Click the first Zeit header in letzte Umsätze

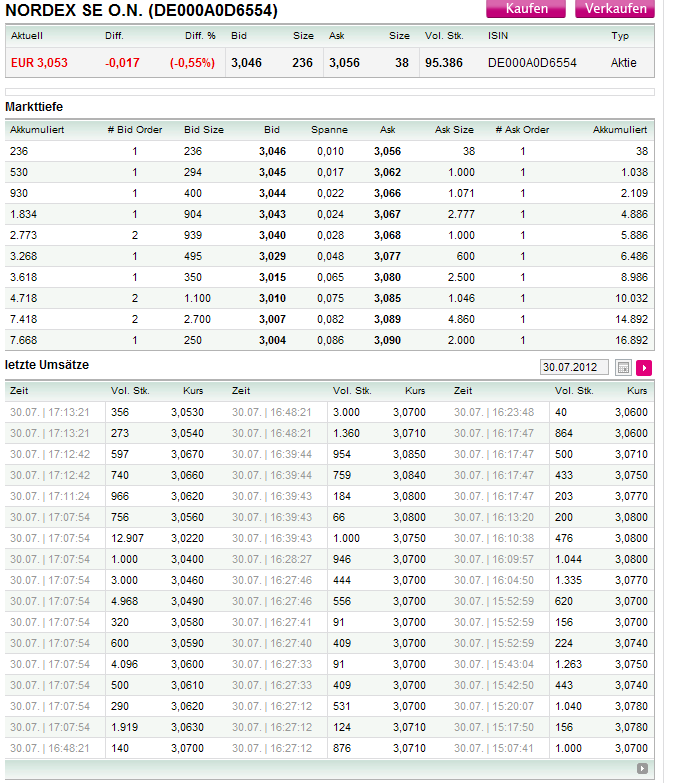[19, 391]
